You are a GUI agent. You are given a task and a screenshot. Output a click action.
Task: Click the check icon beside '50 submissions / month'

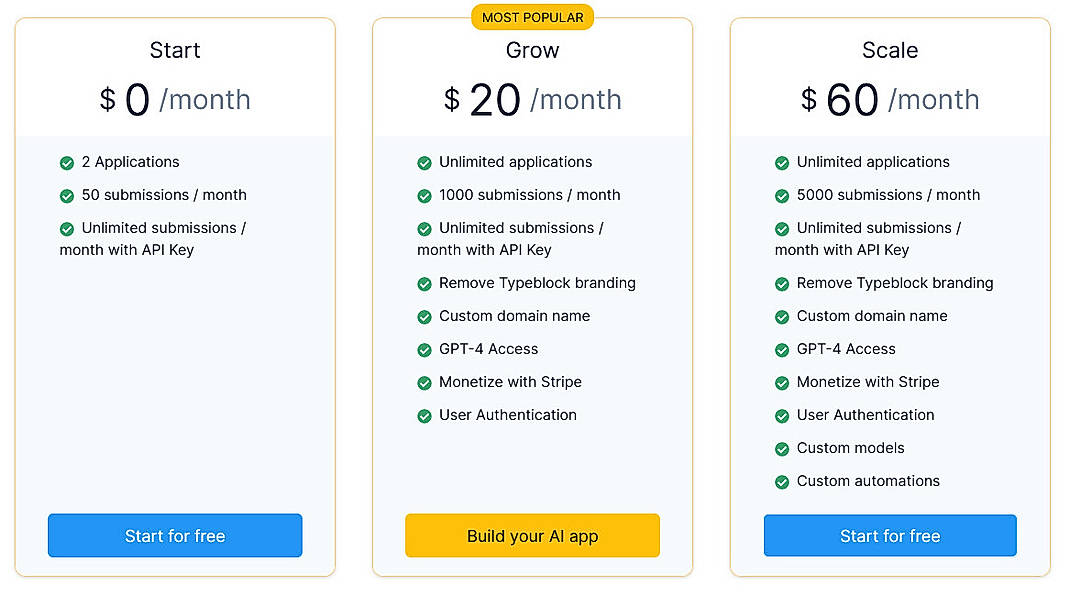click(x=67, y=196)
